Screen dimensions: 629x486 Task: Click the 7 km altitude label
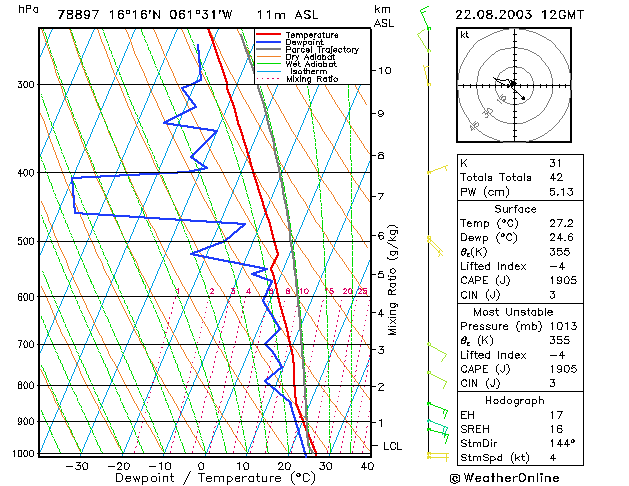pyautogui.click(x=381, y=196)
